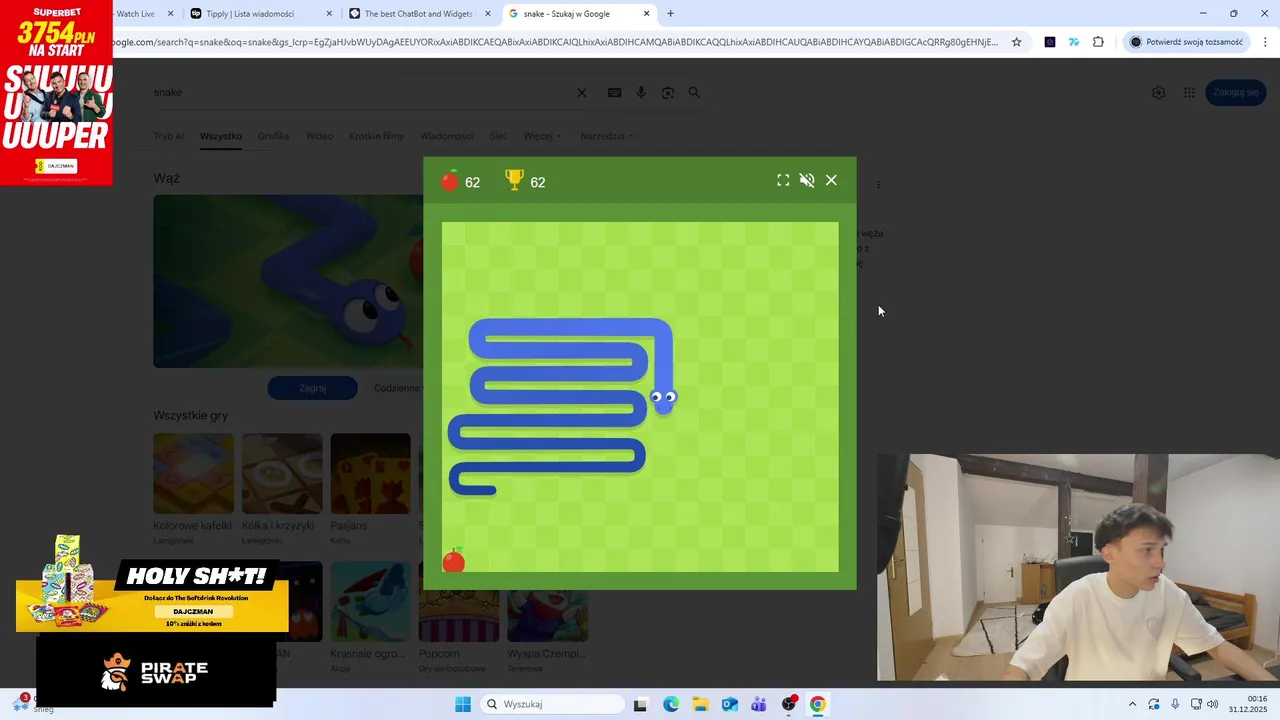
Task: Open the Windows Start menu
Action: [x=463, y=704]
